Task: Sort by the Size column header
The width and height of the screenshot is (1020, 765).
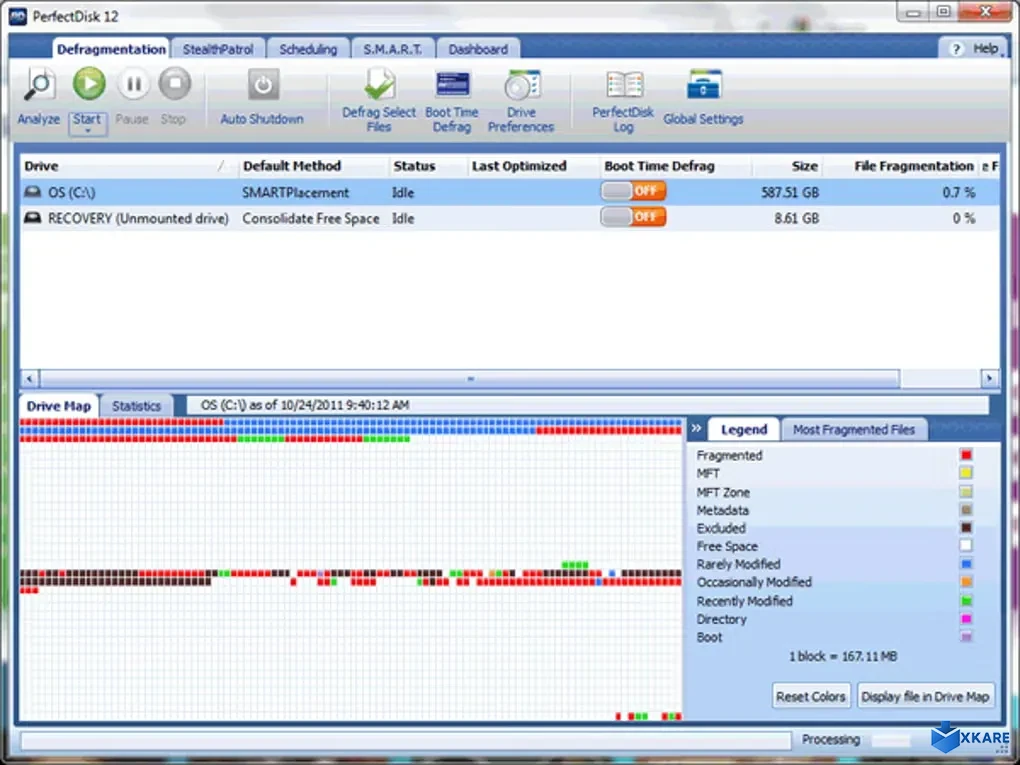Action: click(786, 166)
